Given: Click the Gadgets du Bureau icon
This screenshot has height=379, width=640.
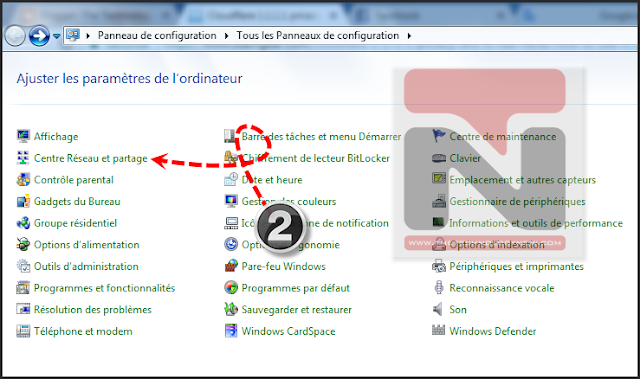Looking at the screenshot, I should point(23,201).
